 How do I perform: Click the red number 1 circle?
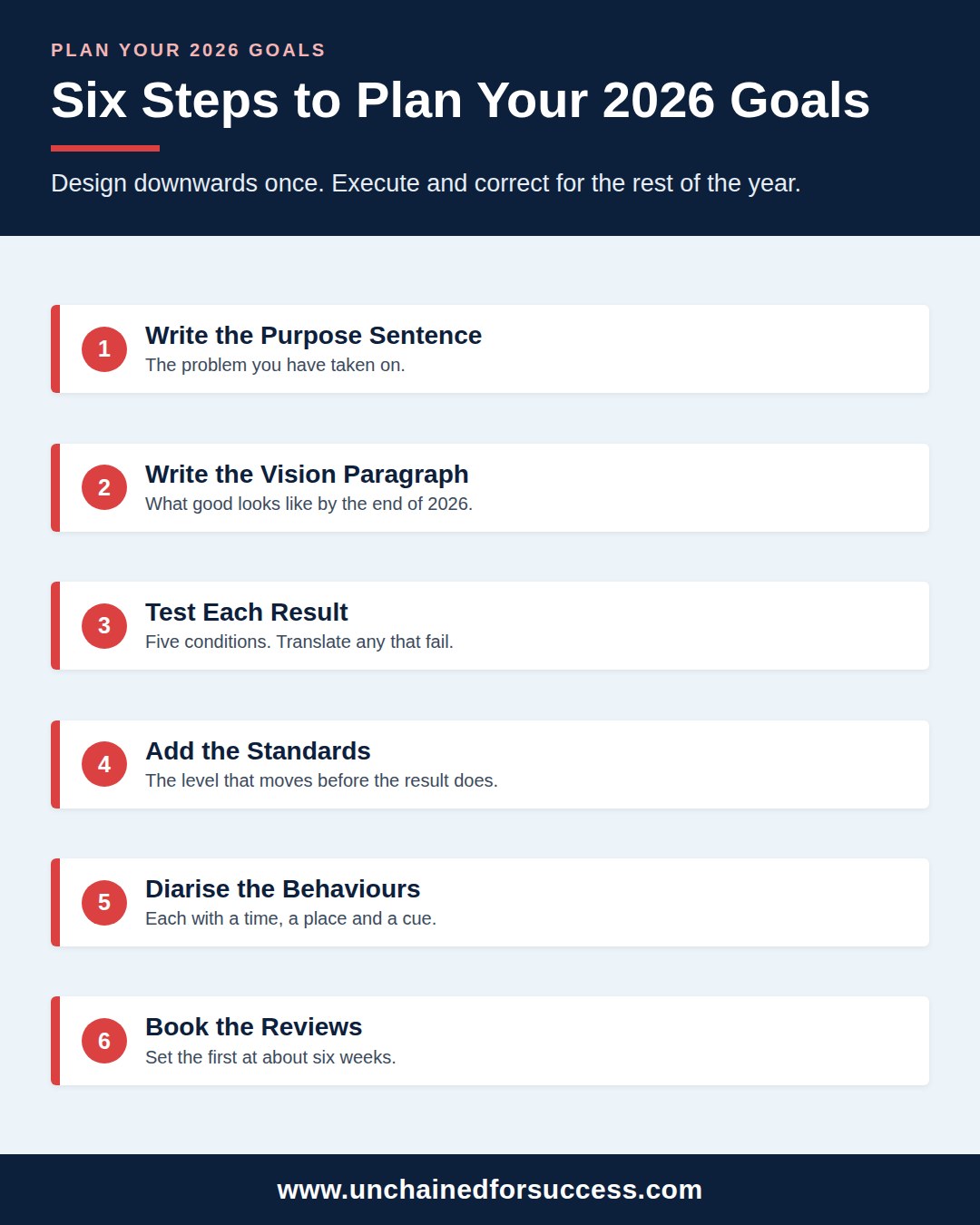pyautogui.click(x=104, y=349)
